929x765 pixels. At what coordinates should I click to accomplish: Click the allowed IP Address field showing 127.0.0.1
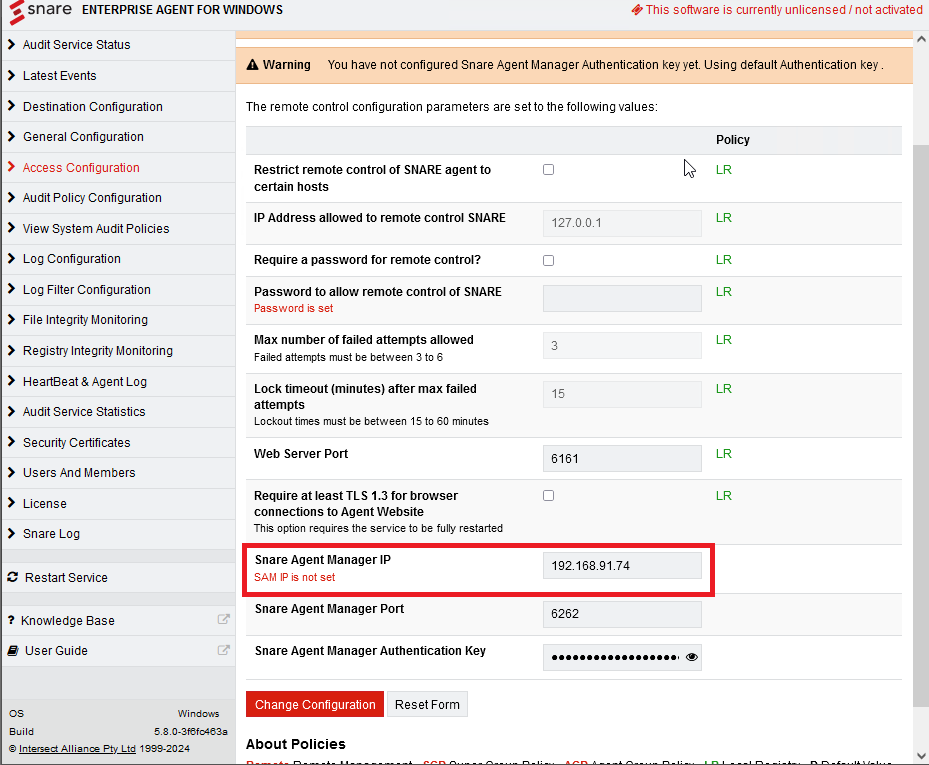point(622,223)
